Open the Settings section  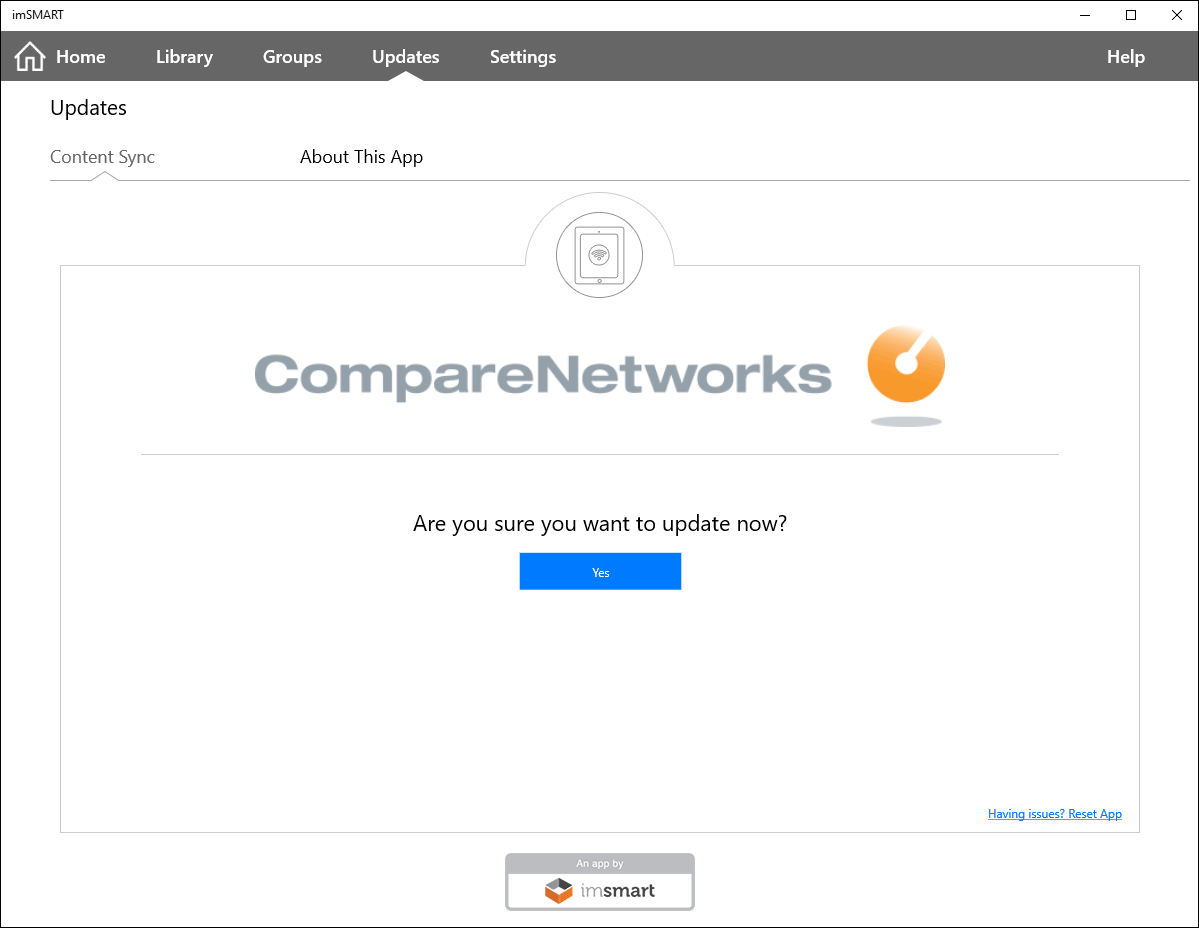tap(523, 57)
